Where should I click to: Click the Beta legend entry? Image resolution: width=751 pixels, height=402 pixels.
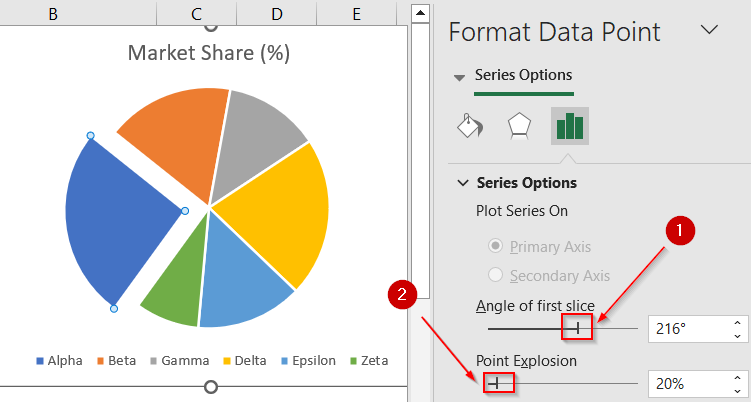[x=116, y=360]
